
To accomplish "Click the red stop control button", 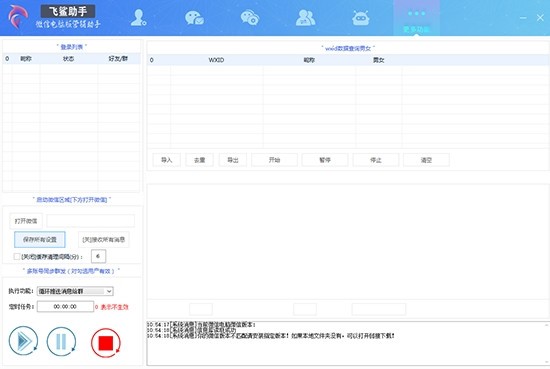I will pos(106,343).
